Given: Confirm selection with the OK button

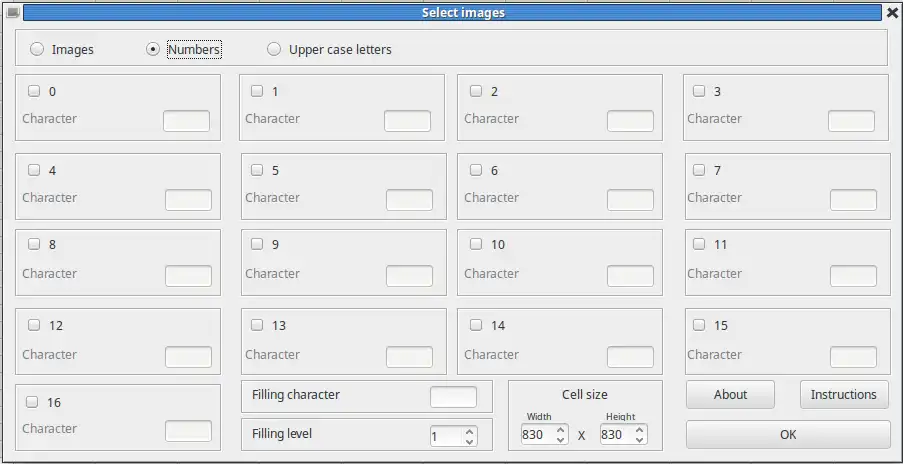Looking at the screenshot, I should [x=787, y=434].
